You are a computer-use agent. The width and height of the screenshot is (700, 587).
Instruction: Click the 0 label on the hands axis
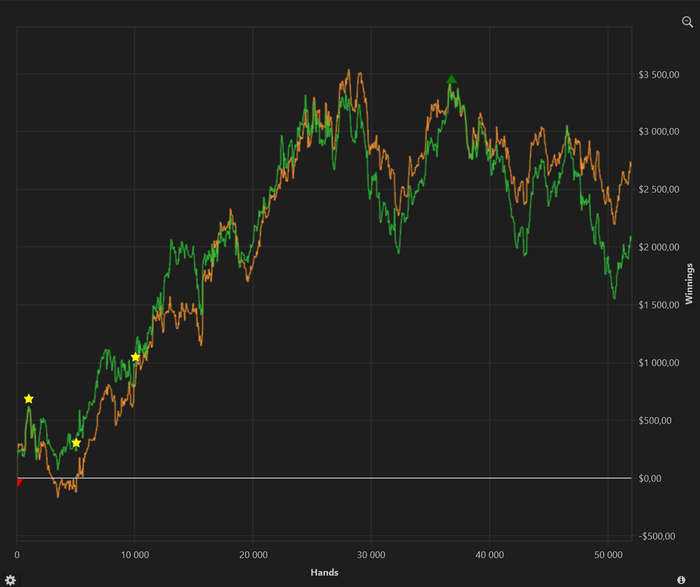(x=17, y=555)
